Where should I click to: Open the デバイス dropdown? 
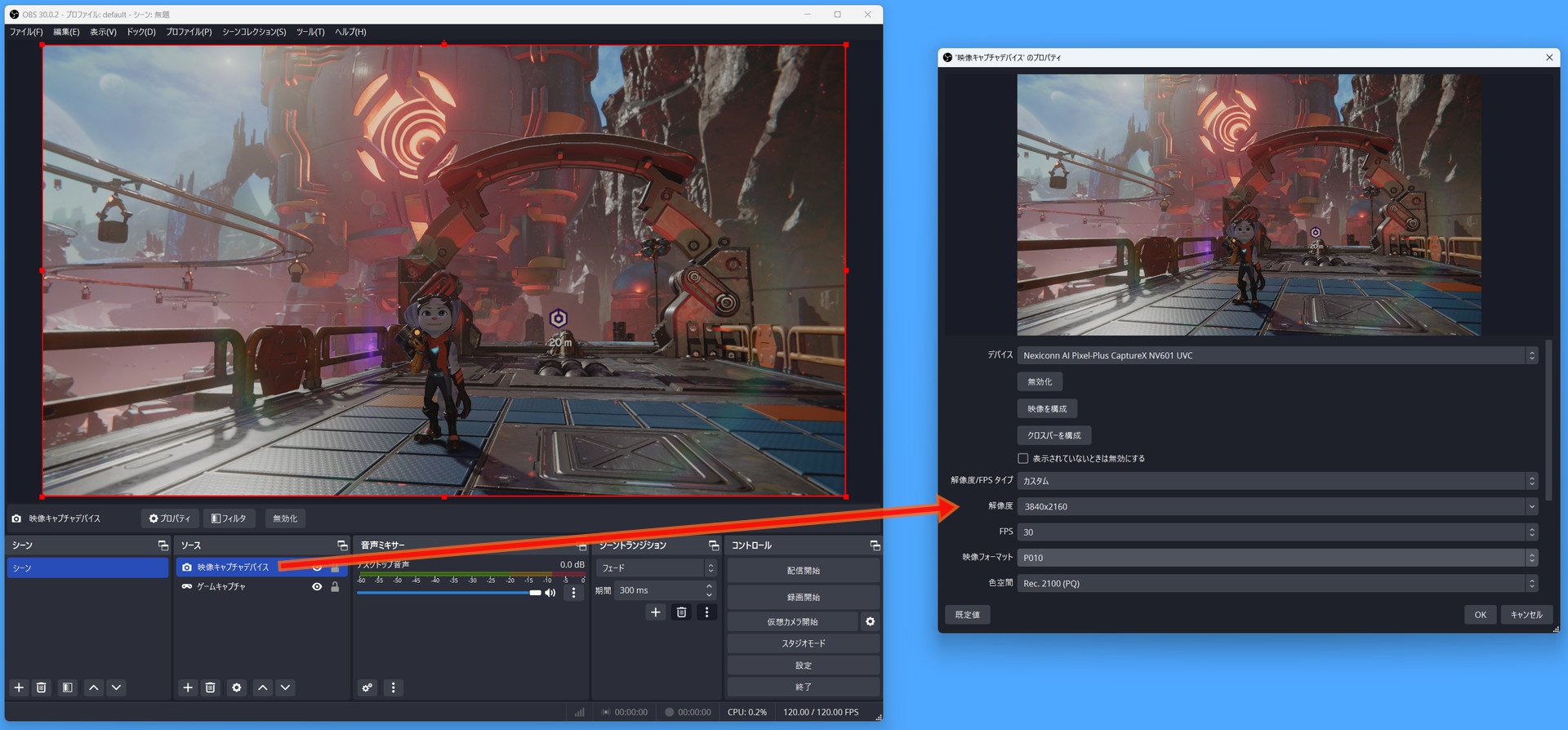pos(1278,355)
